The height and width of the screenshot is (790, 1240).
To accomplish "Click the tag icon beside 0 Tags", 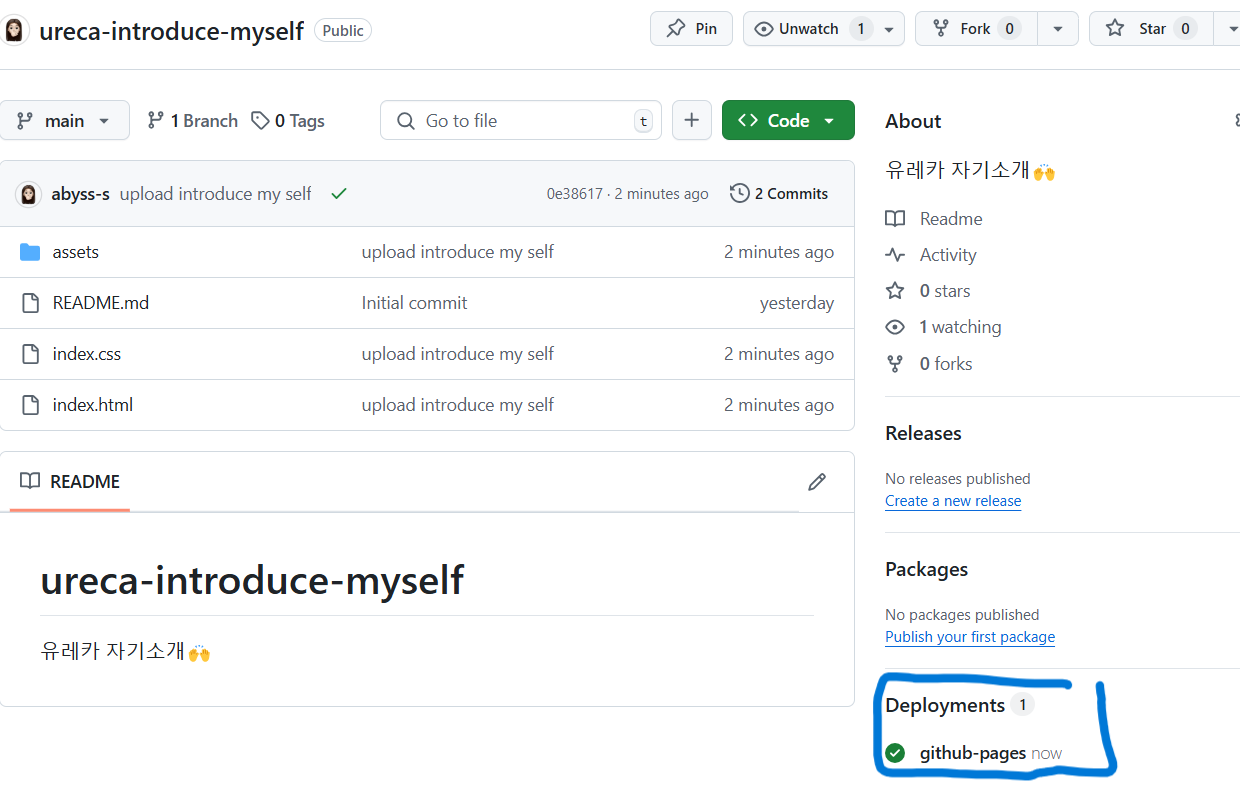I will 260,121.
